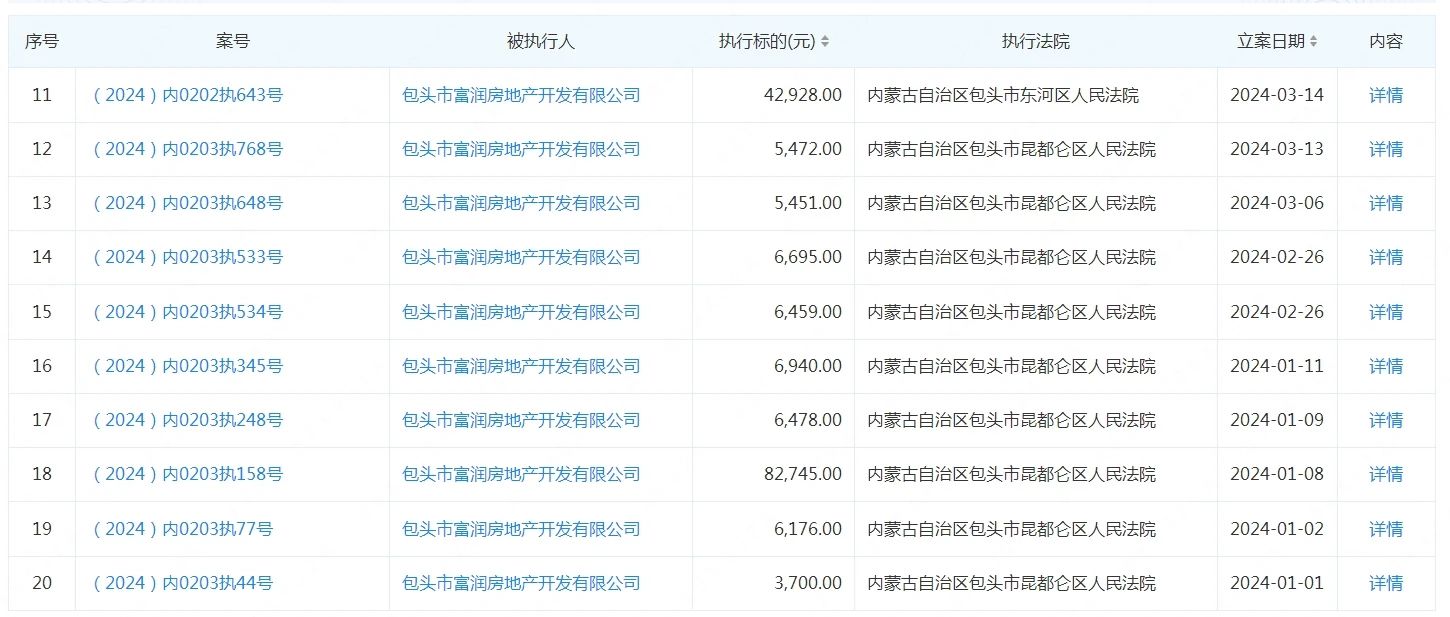View 详情 for row 17
The width and height of the screenshot is (1450, 617).
(1386, 420)
